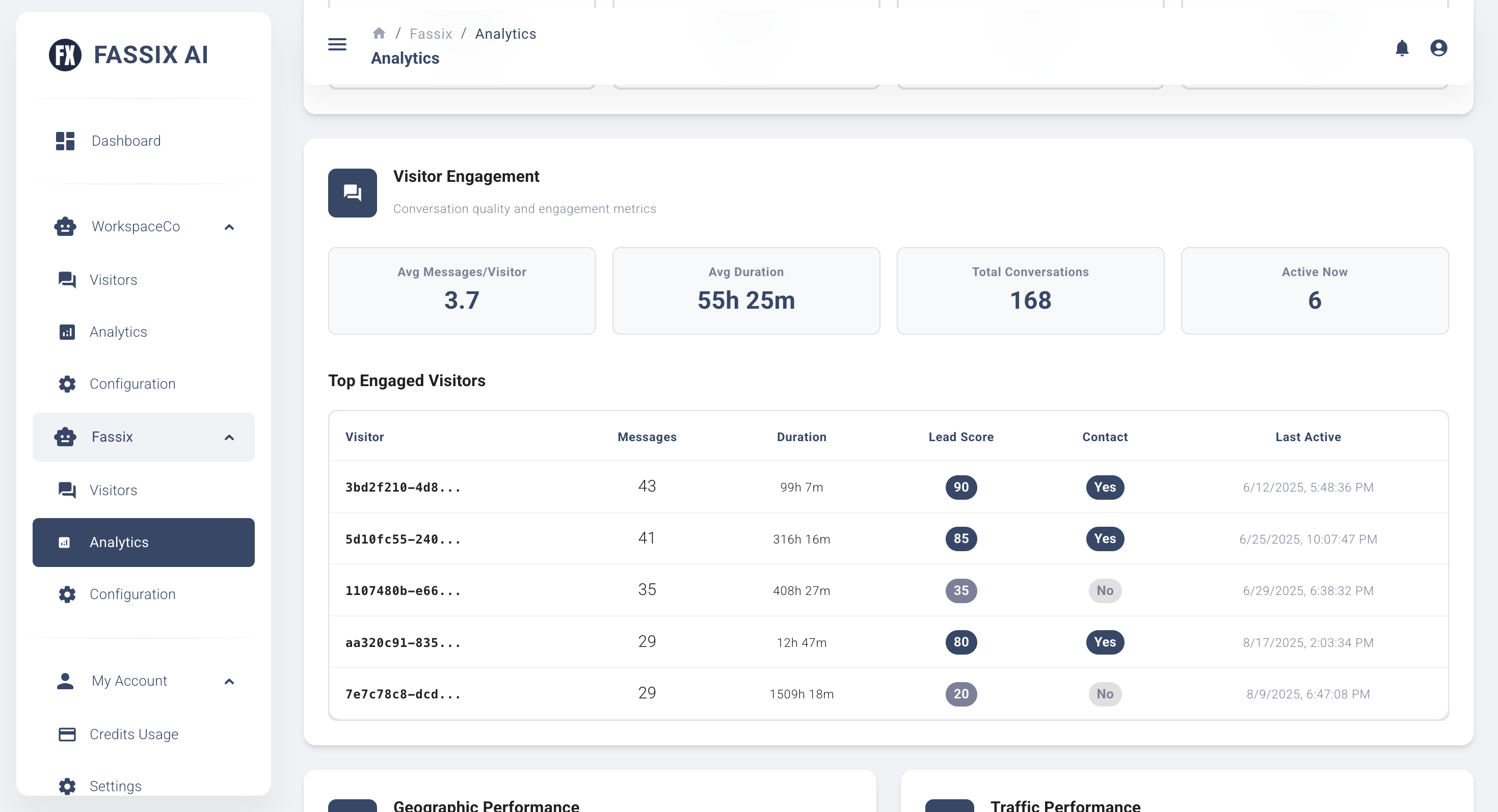Open the notification bell icon

[1402, 48]
